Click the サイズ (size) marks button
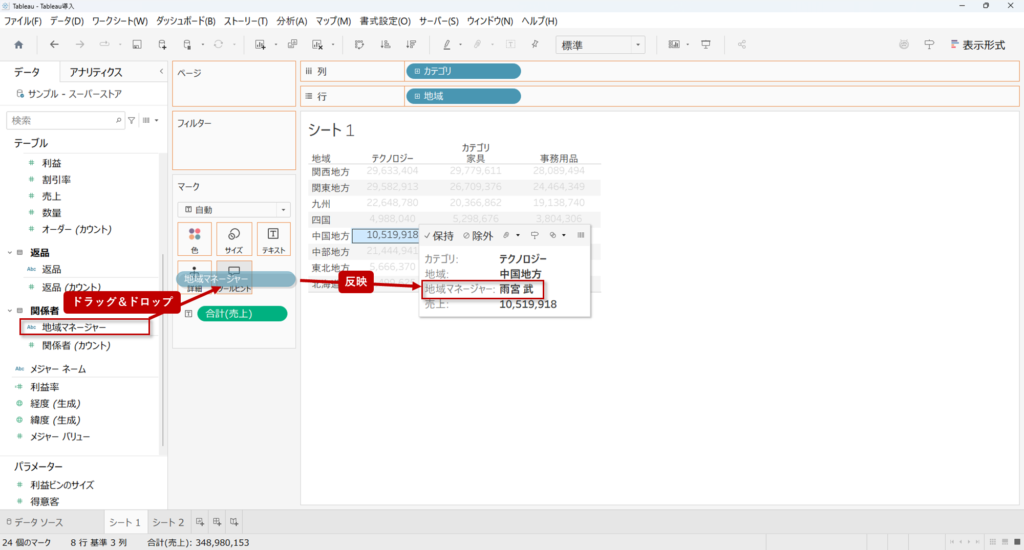1024x550 pixels. (233, 239)
